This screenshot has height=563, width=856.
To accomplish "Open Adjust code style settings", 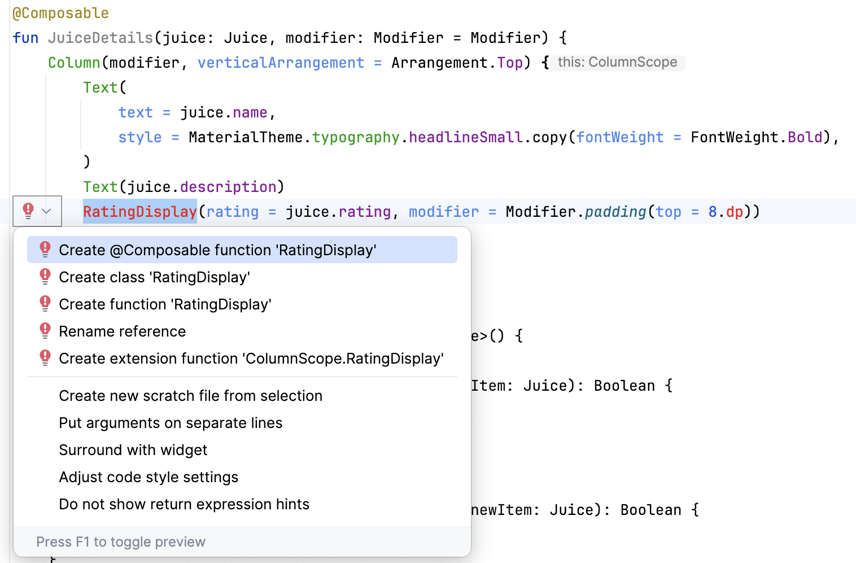I will coord(148,477).
